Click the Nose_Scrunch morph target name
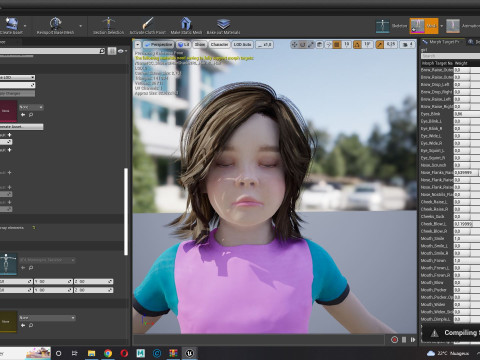The image size is (480, 360). pyautogui.click(x=433, y=165)
